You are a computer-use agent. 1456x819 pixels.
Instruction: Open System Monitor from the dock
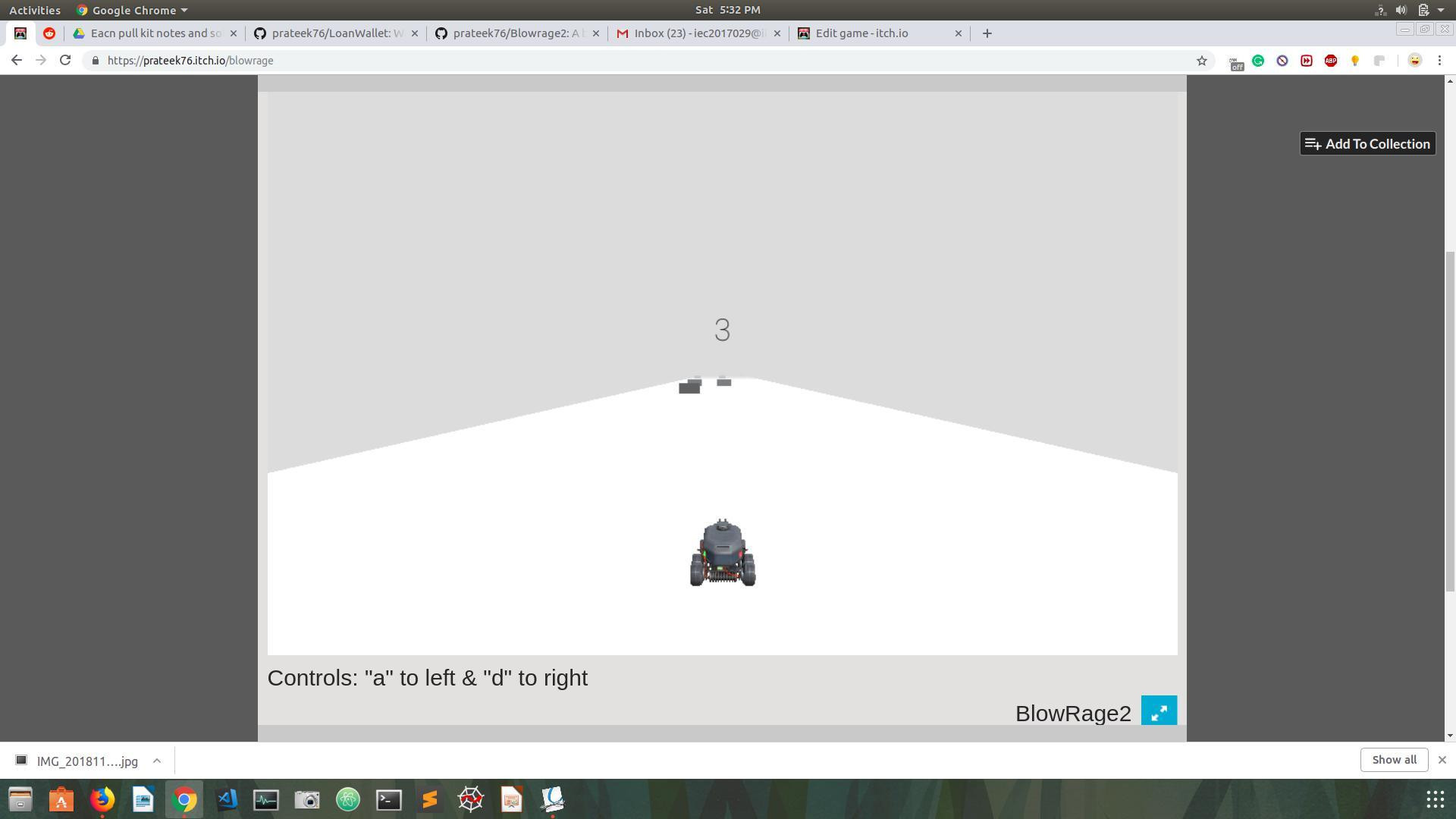tap(266, 799)
